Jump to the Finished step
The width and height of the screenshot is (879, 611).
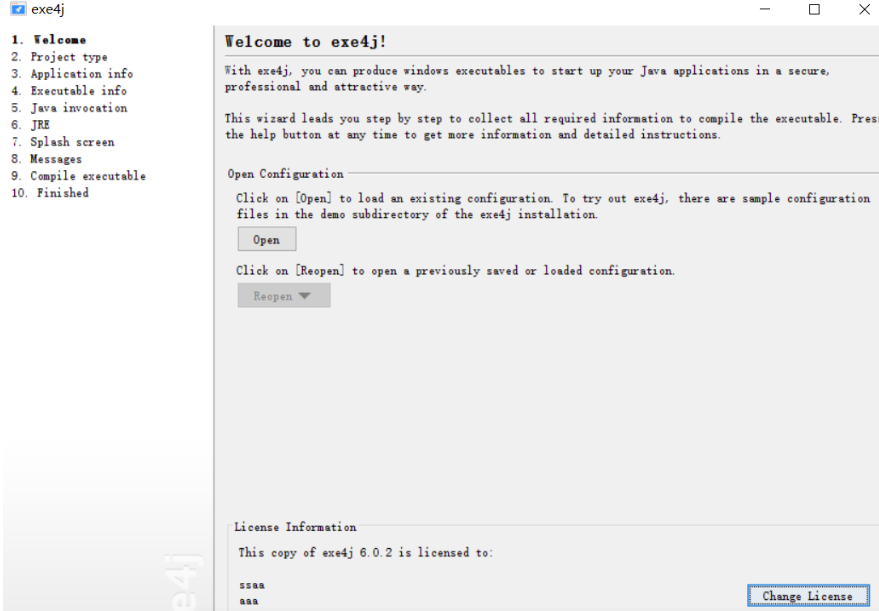50,193
